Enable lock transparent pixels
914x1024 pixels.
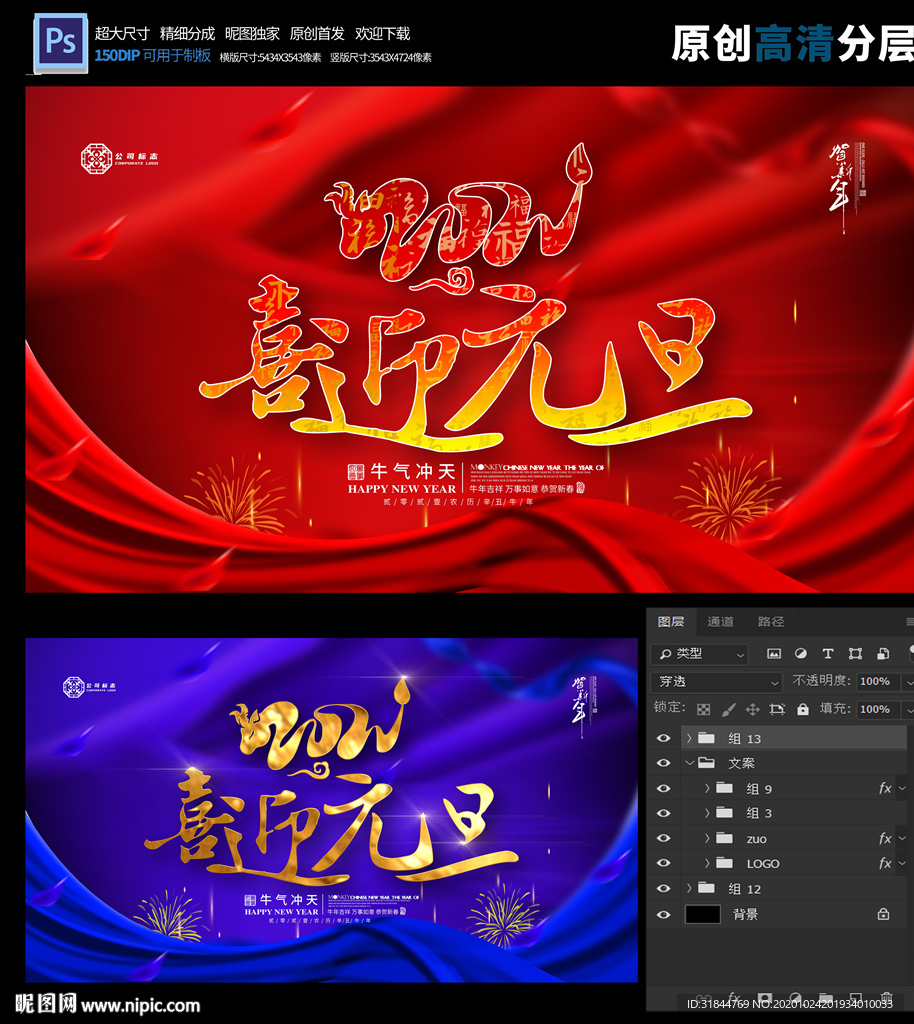pos(704,710)
